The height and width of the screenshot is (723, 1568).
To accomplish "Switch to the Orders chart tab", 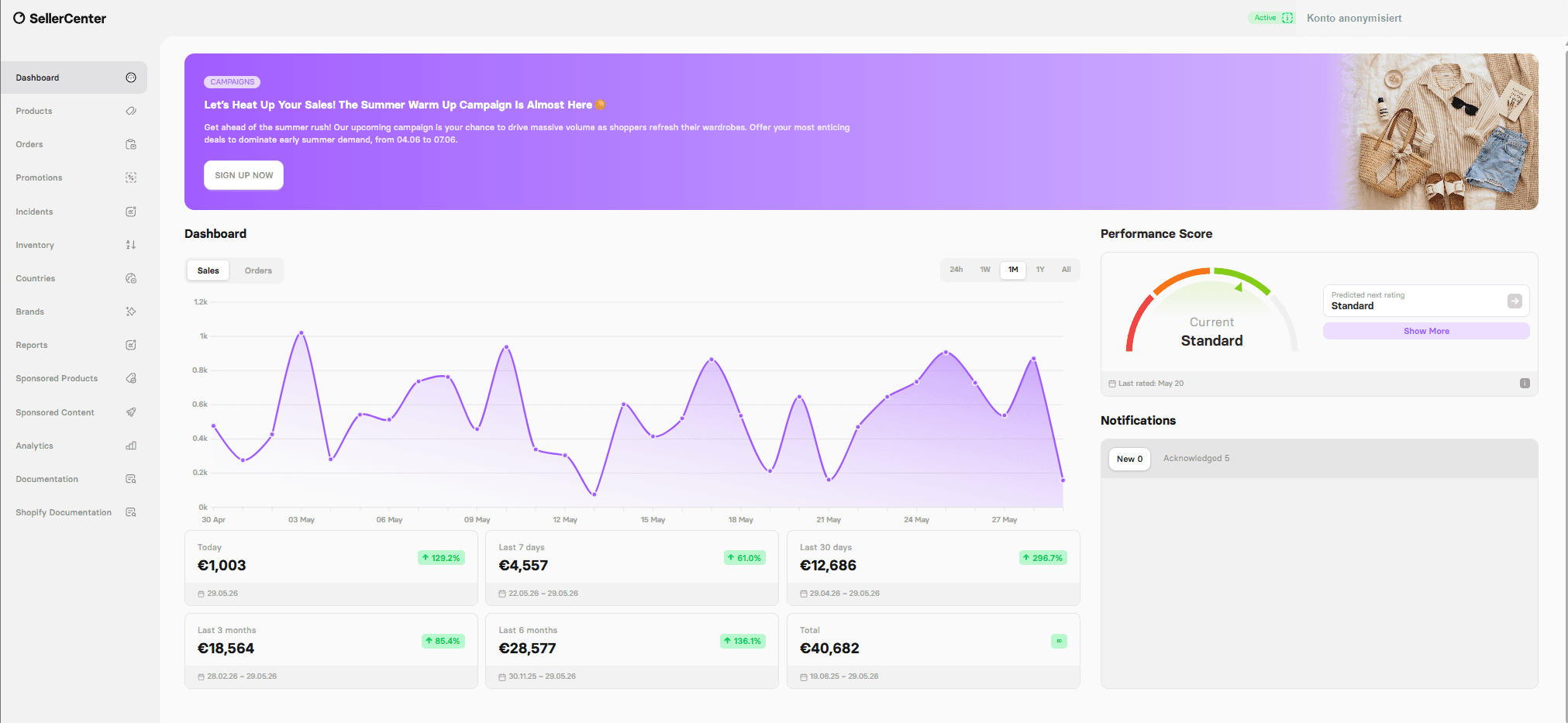I will (x=258, y=270).
